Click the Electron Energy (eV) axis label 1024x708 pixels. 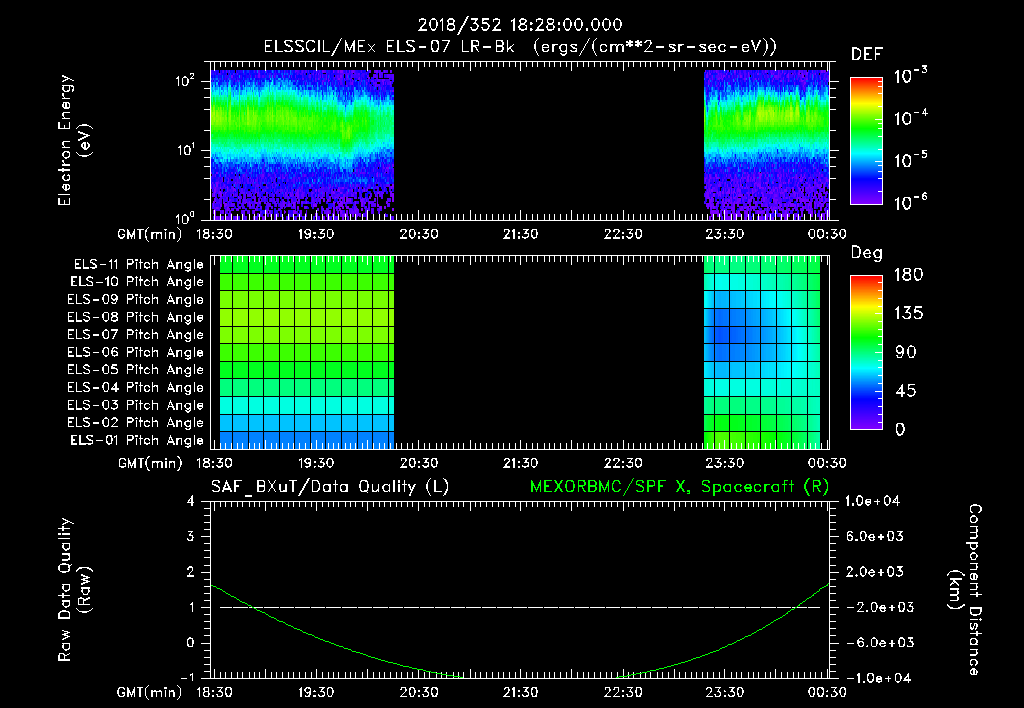(x=74, y=140)
